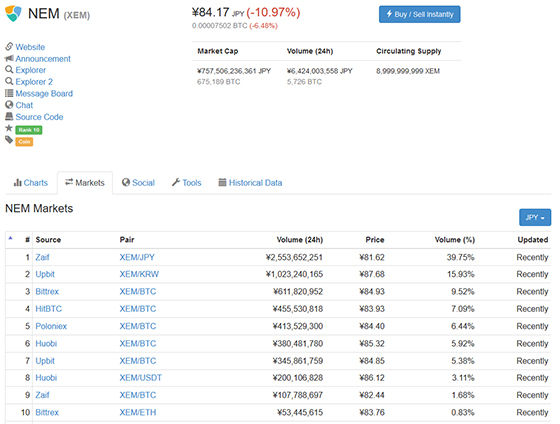Open the XEM/JPY pair link
Image resolution: width=560 pixels, height=424 pixels.
137,257
